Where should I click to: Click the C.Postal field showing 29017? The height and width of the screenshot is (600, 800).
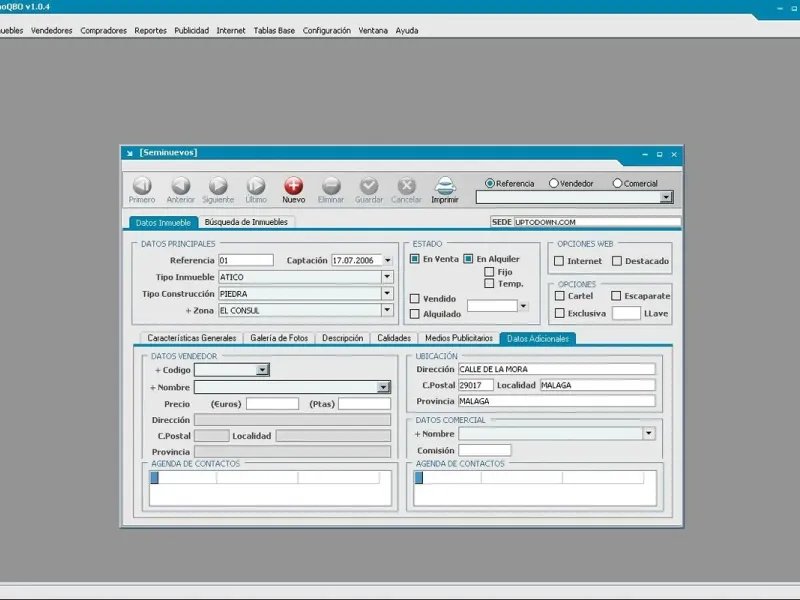point(476,385)
